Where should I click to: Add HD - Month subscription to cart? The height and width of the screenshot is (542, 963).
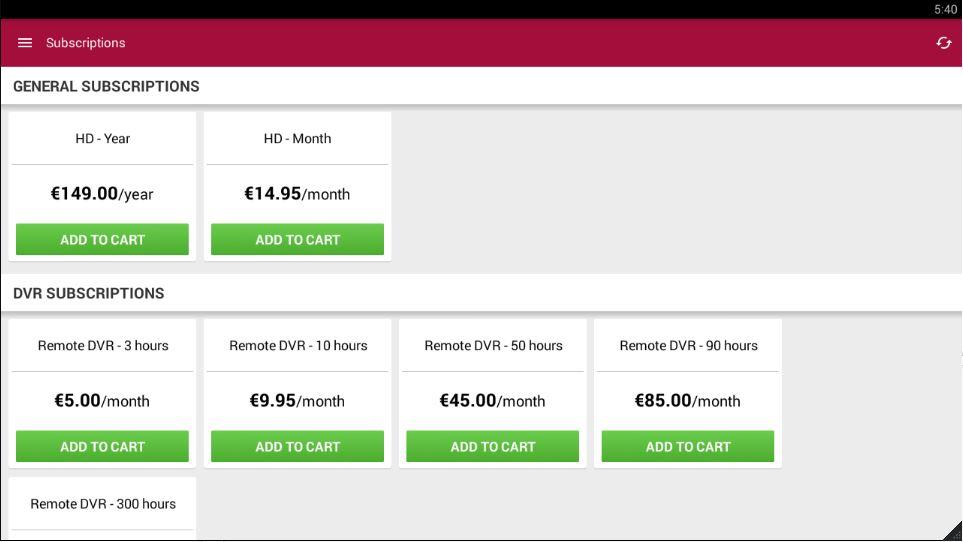coord(297,240)
